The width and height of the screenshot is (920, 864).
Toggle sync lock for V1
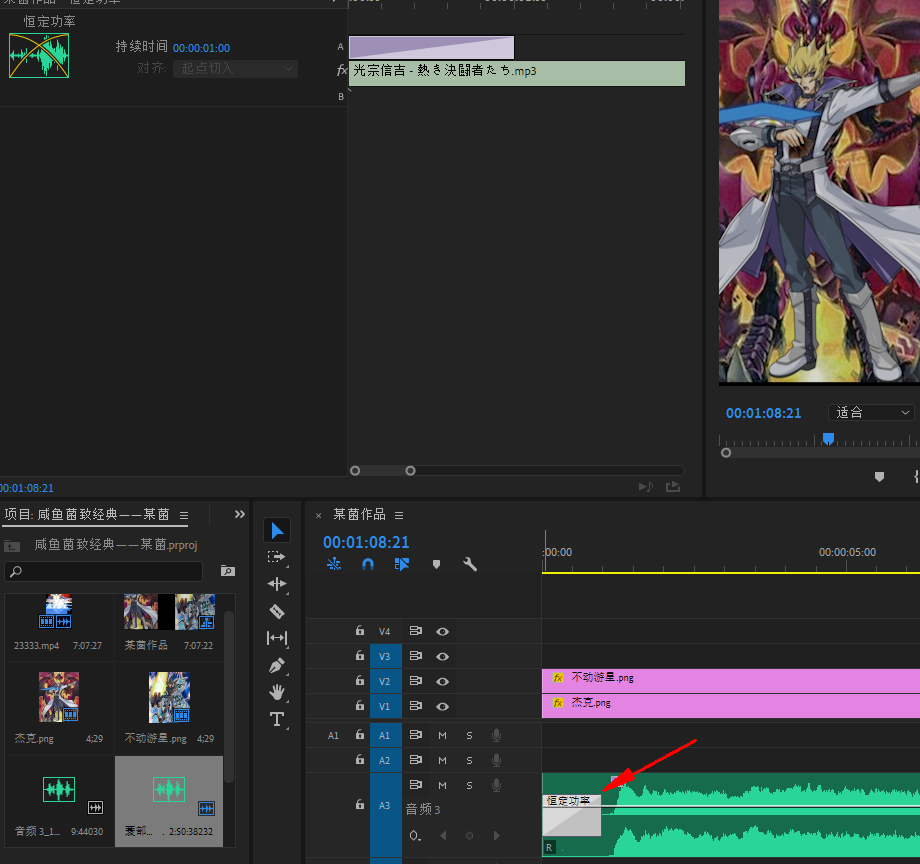click(x=415, y=706)
